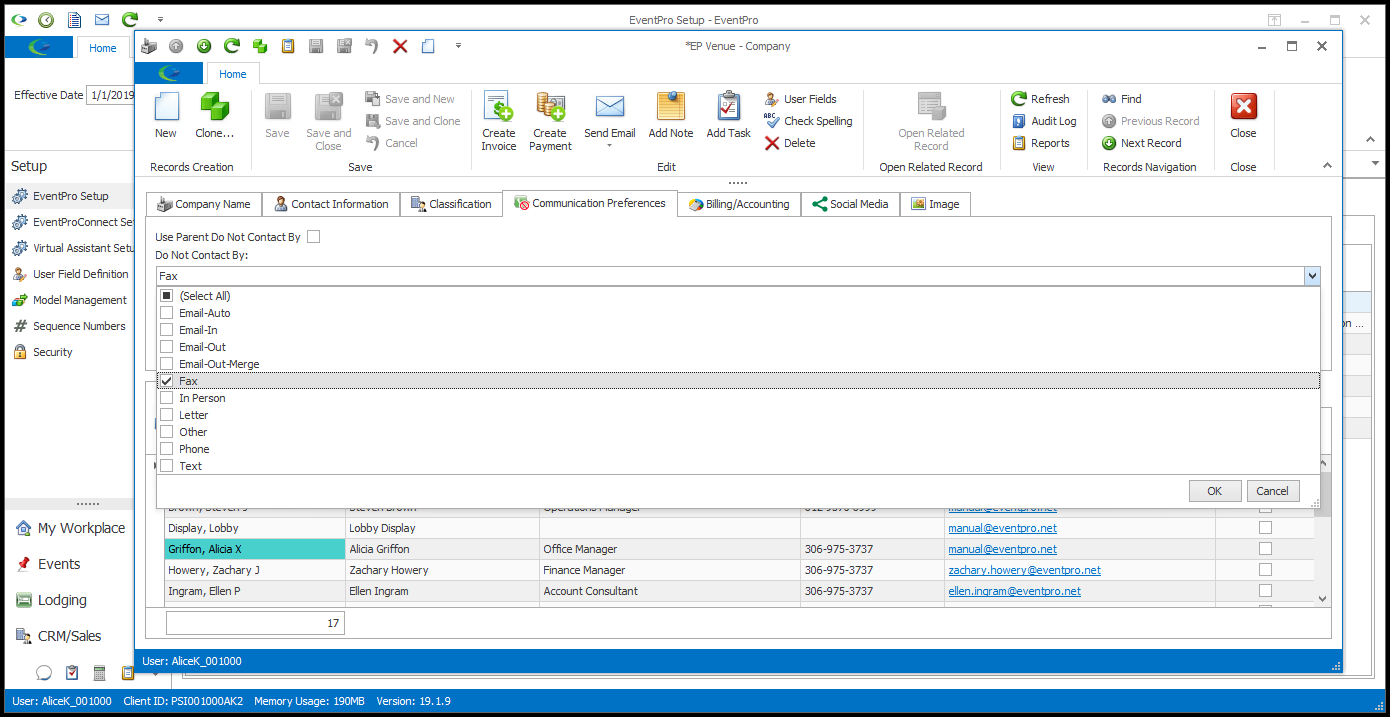Select the Griffon, Alicia X cell

point(254,549)
